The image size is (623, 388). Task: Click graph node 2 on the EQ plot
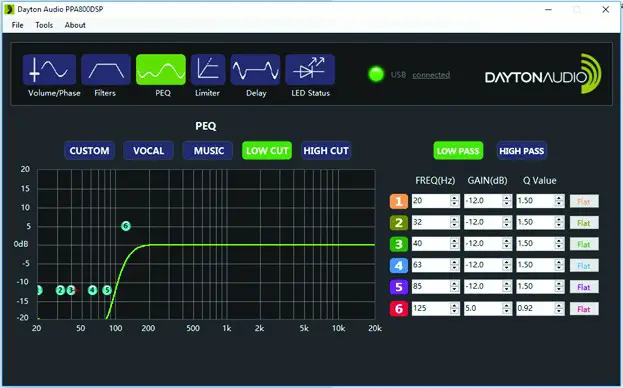[x=60, y=290]
